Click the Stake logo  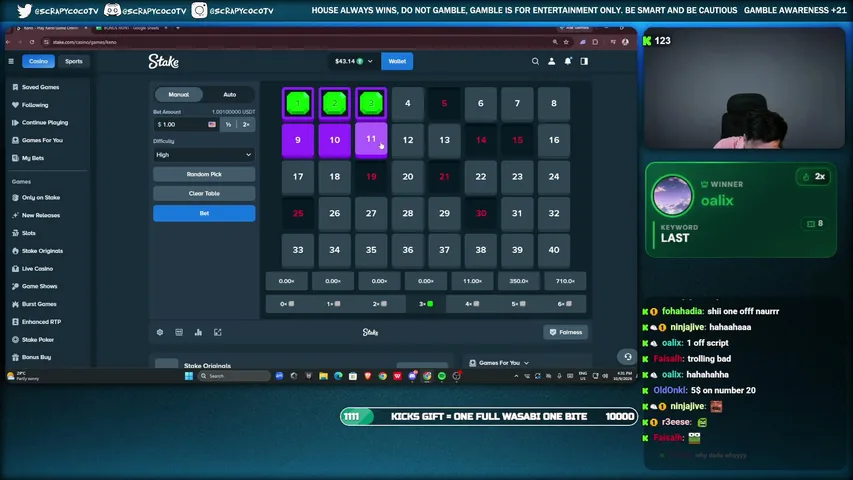coord(164,61)
